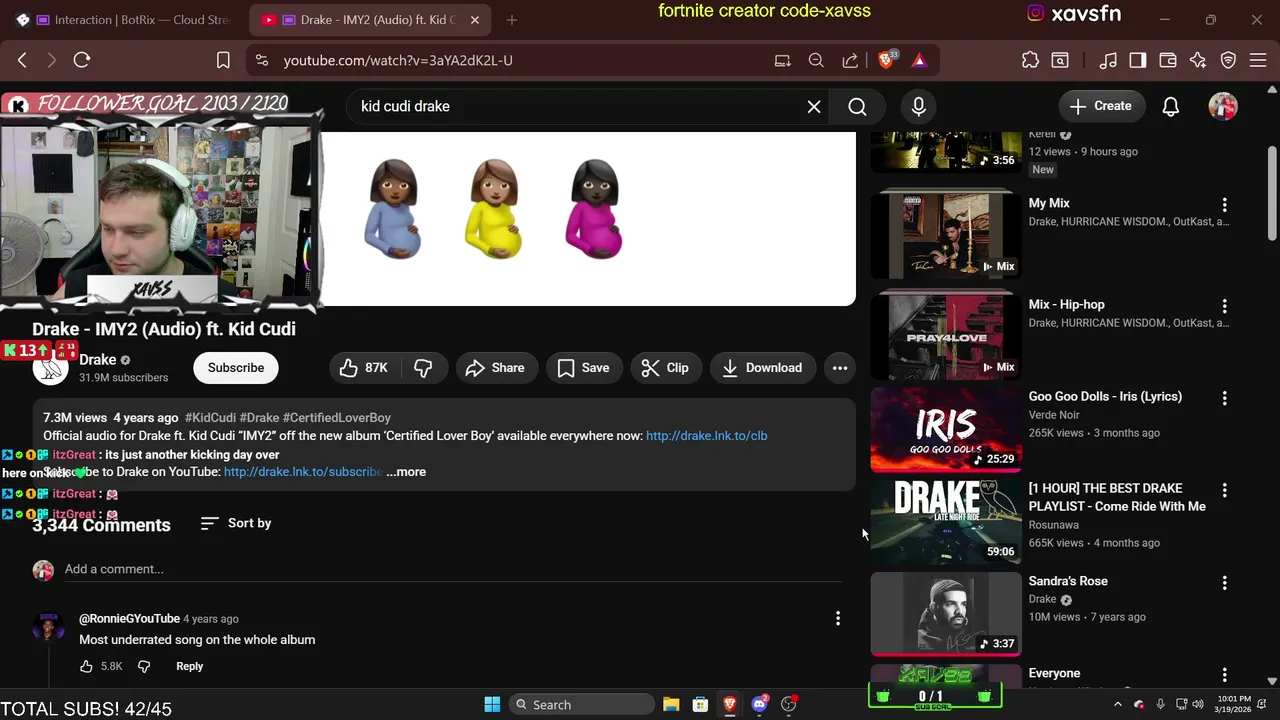The image size is (1280, 720).
Task: Click the zoom magnifier icon in address bar
Action: coord(816,60)
